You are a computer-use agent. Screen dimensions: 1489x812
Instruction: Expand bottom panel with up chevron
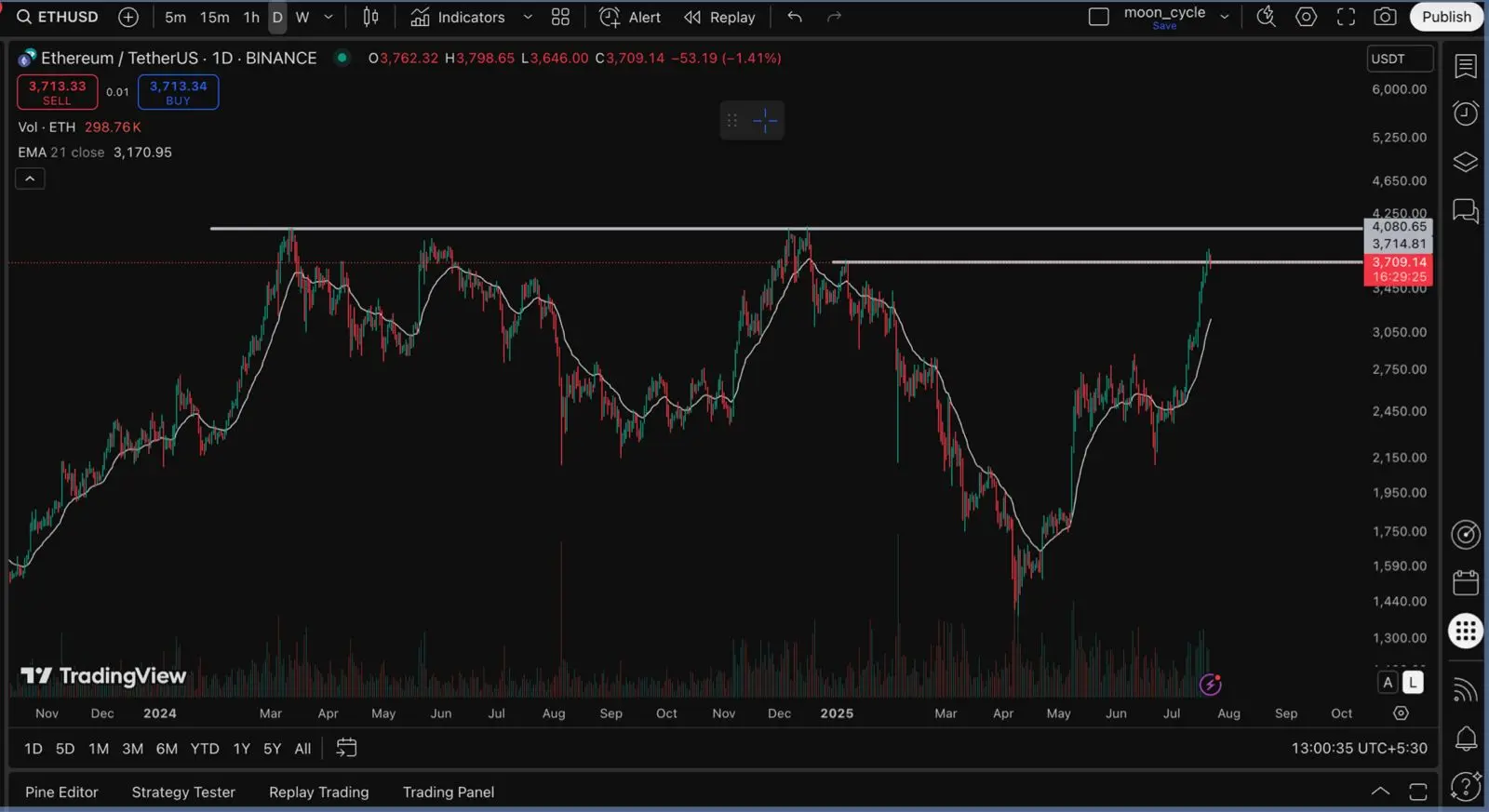[x=1380, y=792]
